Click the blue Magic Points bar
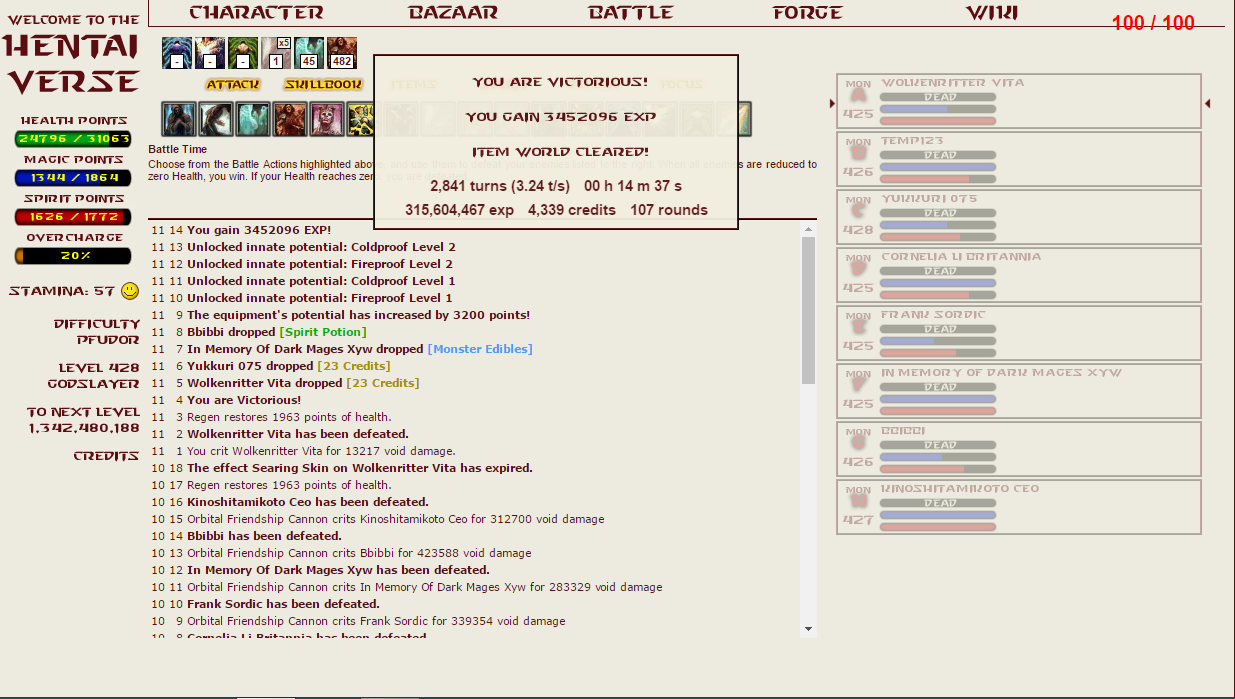Screen dimensions: 1235x699 [x=74, y=178]
